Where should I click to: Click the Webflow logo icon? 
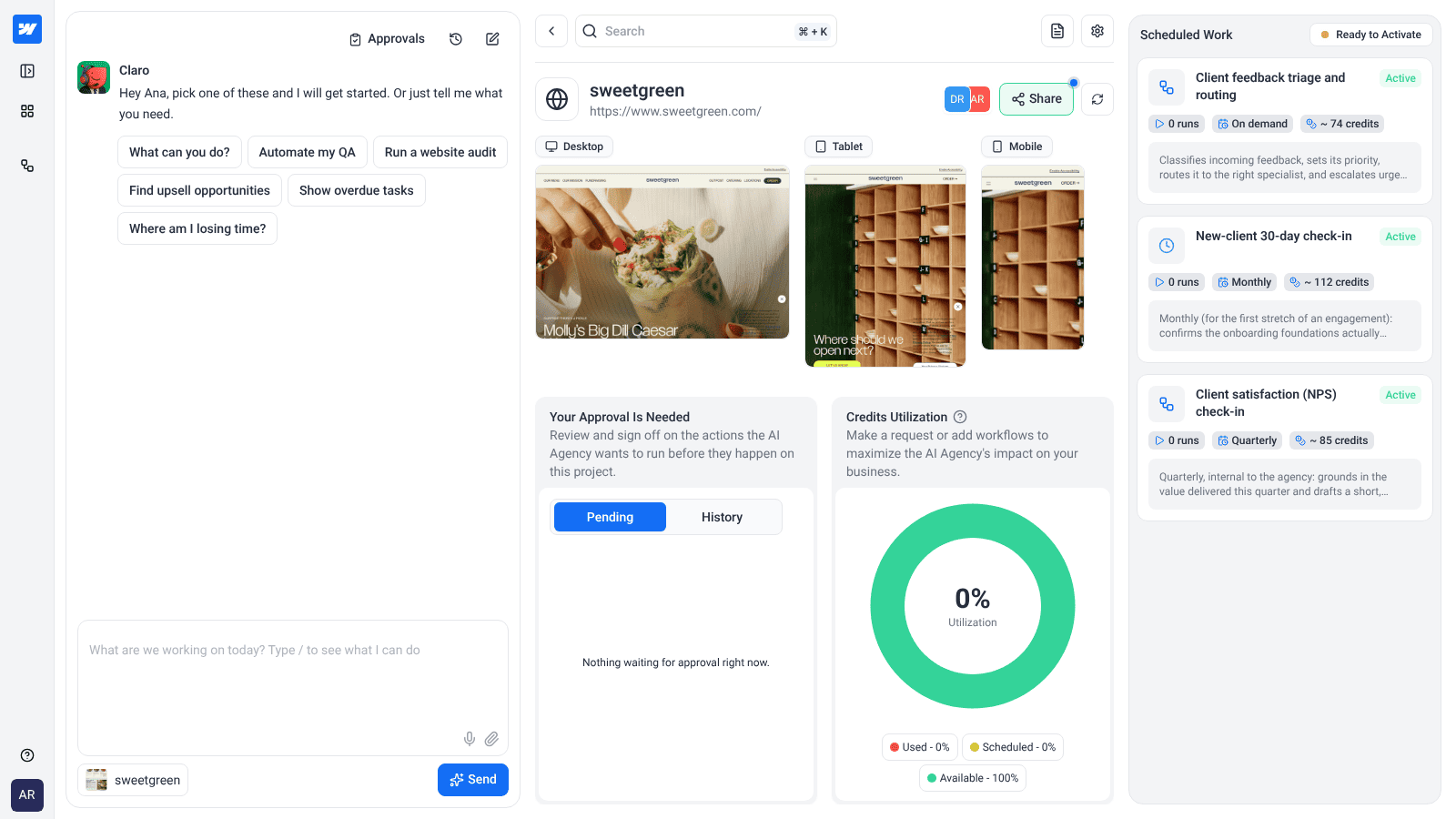pyautogui.click(x=27, y=29)
